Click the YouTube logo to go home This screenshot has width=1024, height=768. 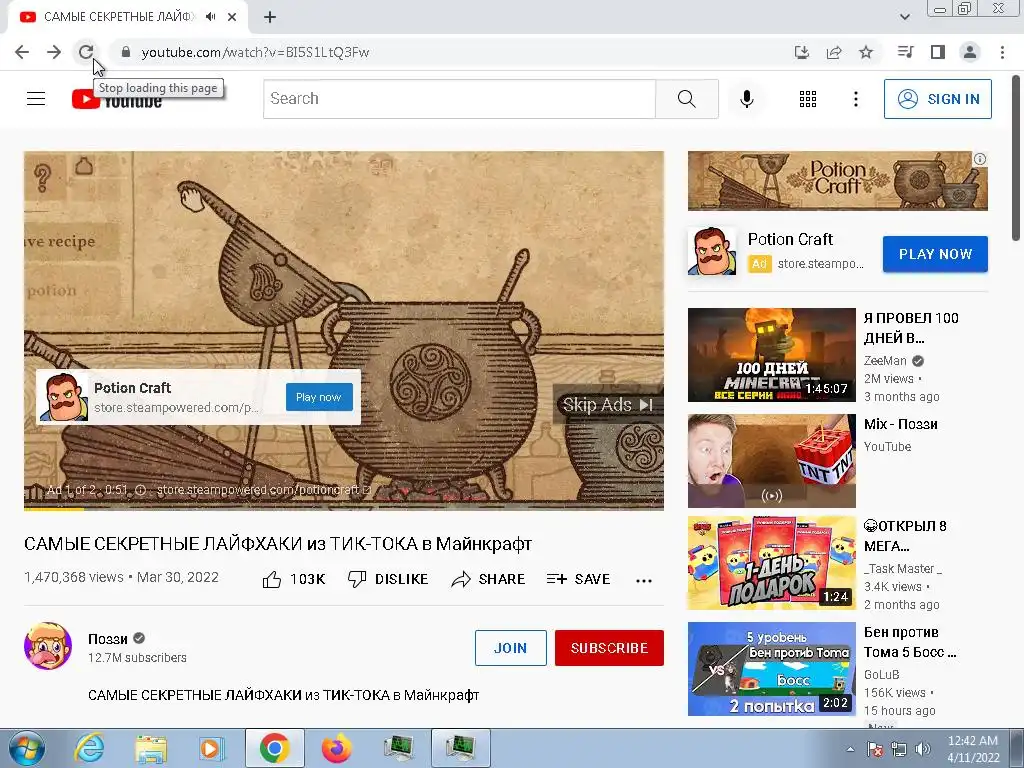(x=117, y=99)
